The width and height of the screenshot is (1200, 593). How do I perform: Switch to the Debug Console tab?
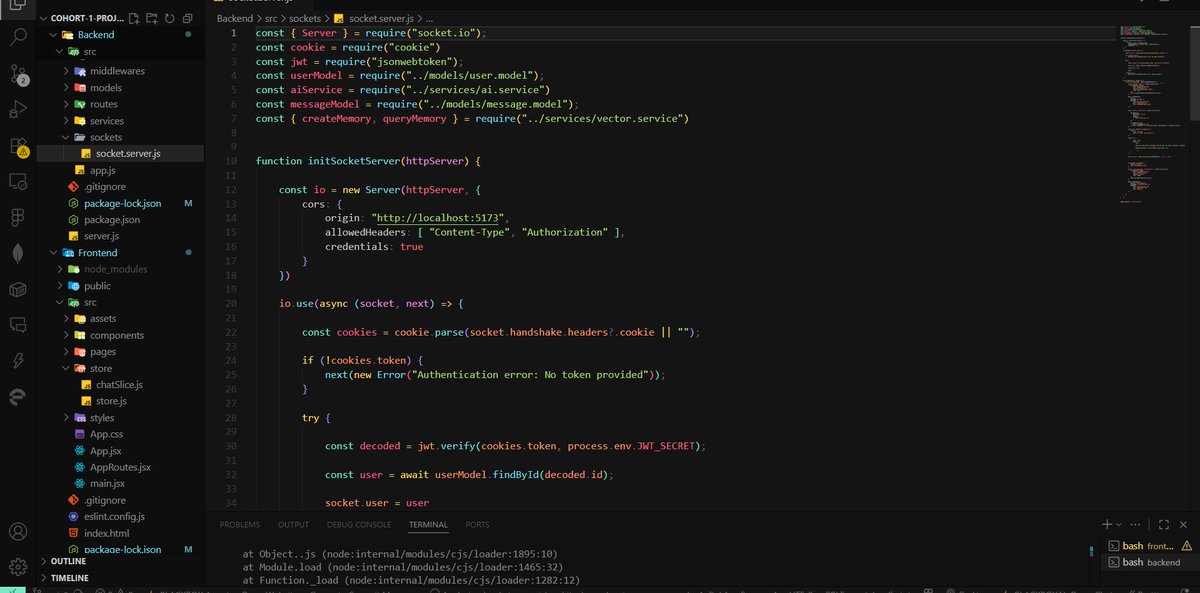tap(359, 524)
